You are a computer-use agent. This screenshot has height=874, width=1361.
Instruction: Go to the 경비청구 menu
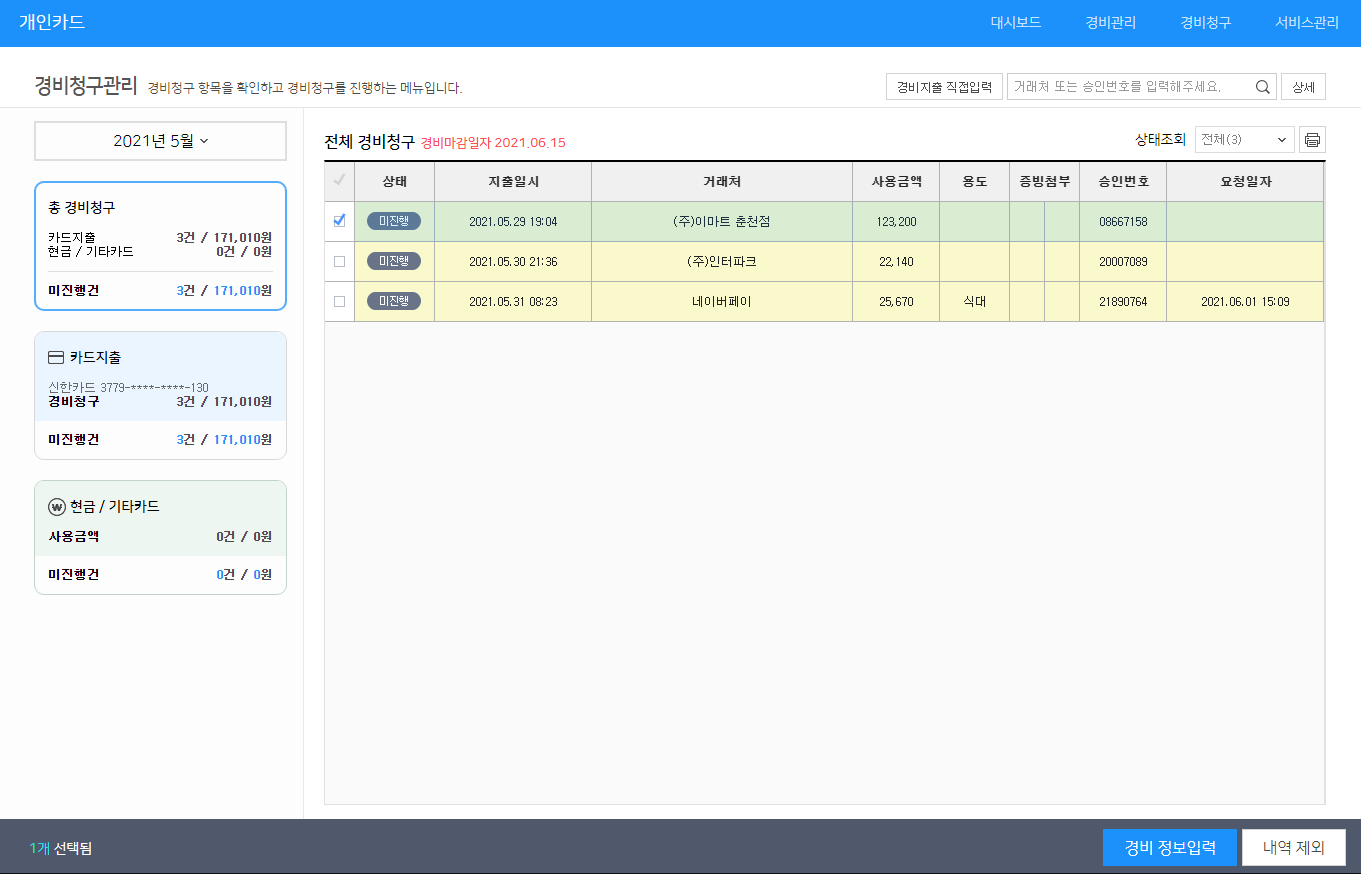(x=1205, y=23)
